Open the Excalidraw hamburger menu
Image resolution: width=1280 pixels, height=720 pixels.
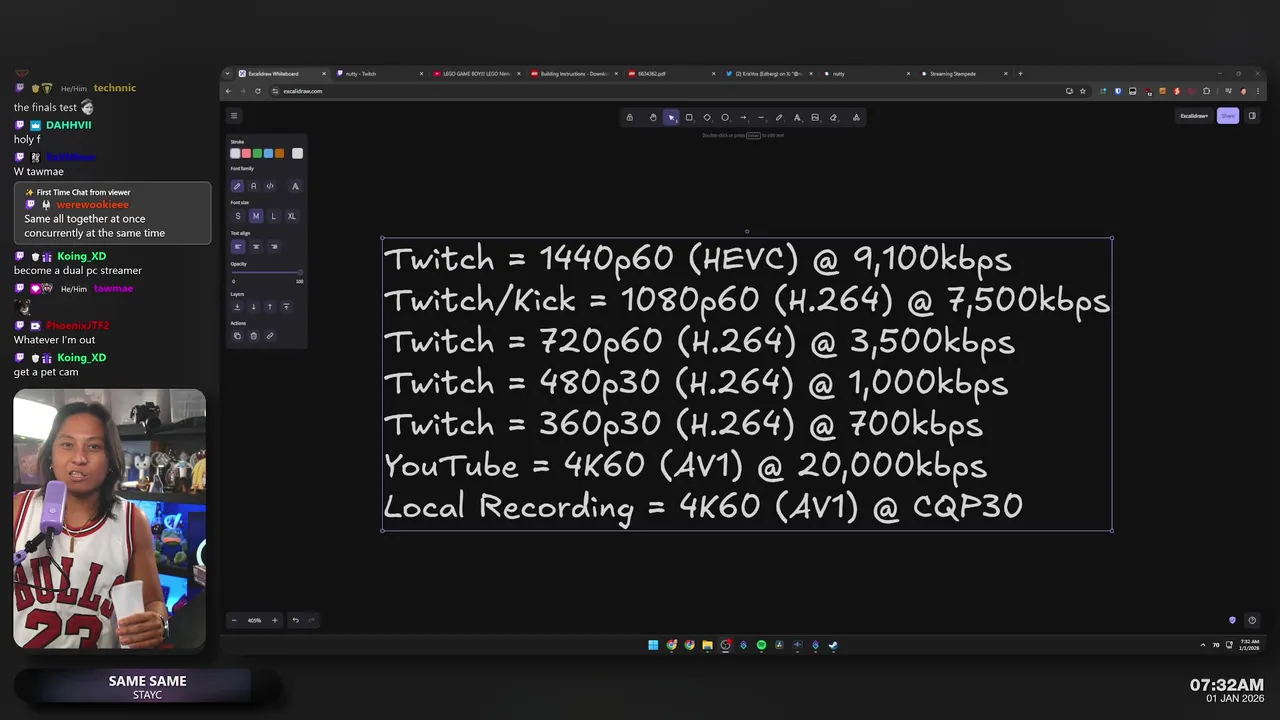(233, 116)
